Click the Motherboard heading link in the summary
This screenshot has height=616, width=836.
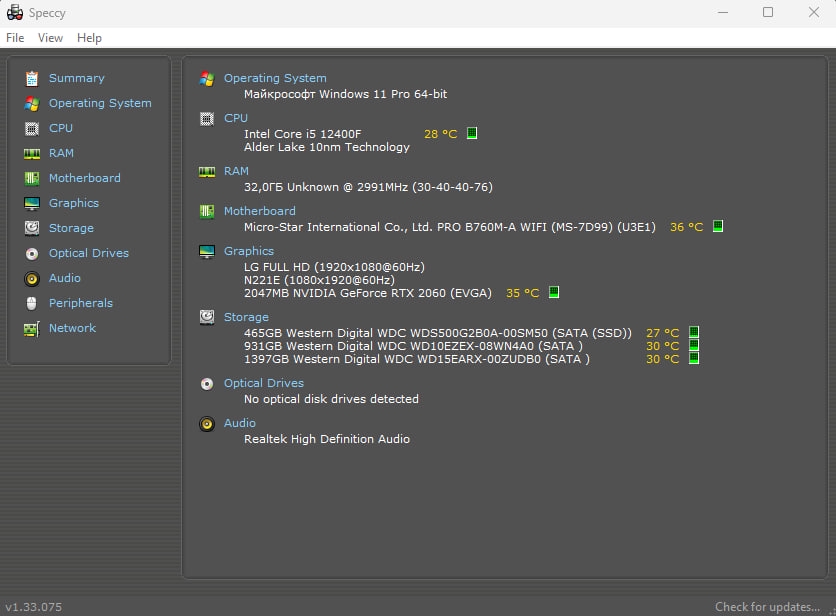click(x=260, y=211)
